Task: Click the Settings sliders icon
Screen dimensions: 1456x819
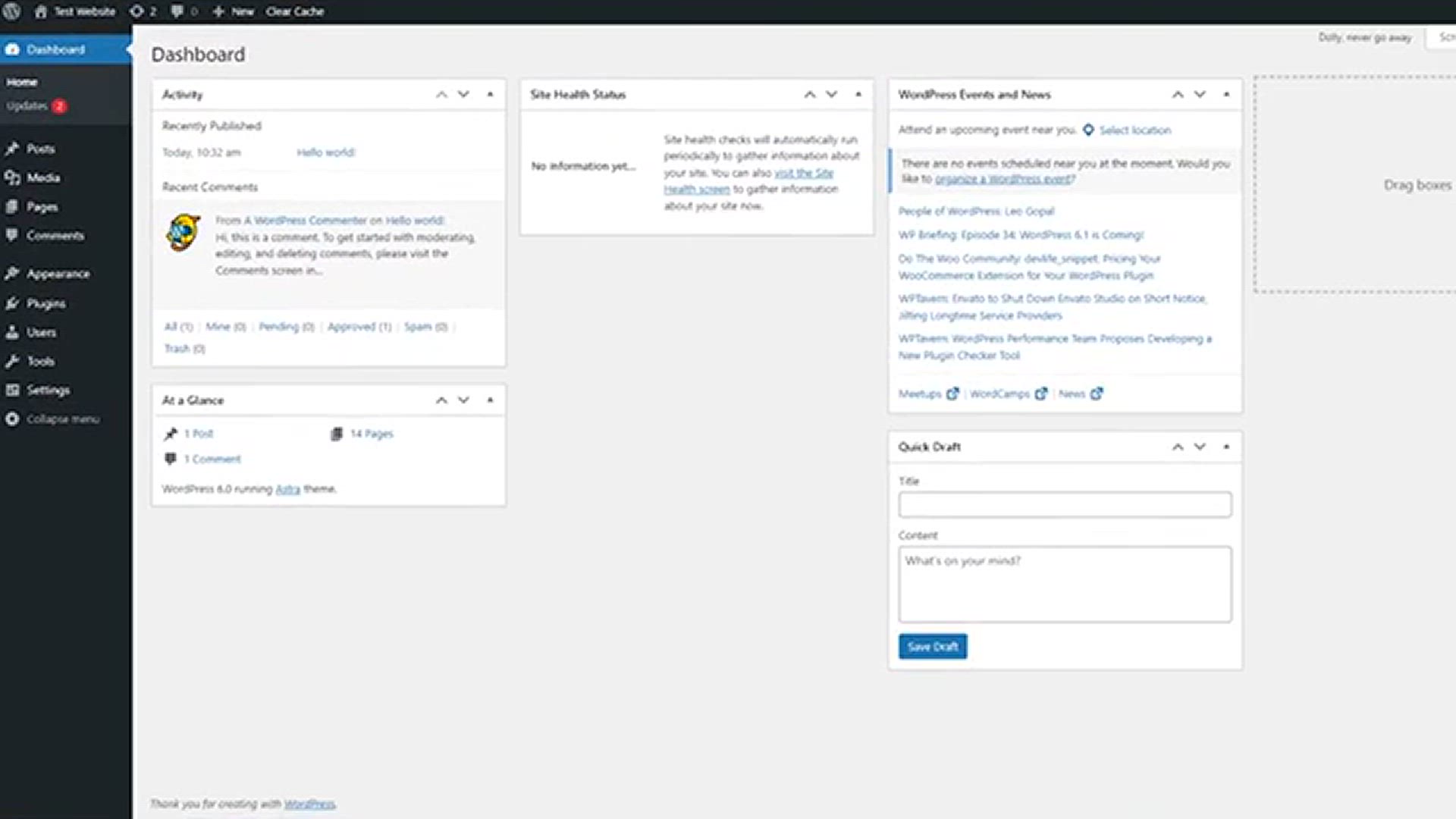Action: click(12, 390)
